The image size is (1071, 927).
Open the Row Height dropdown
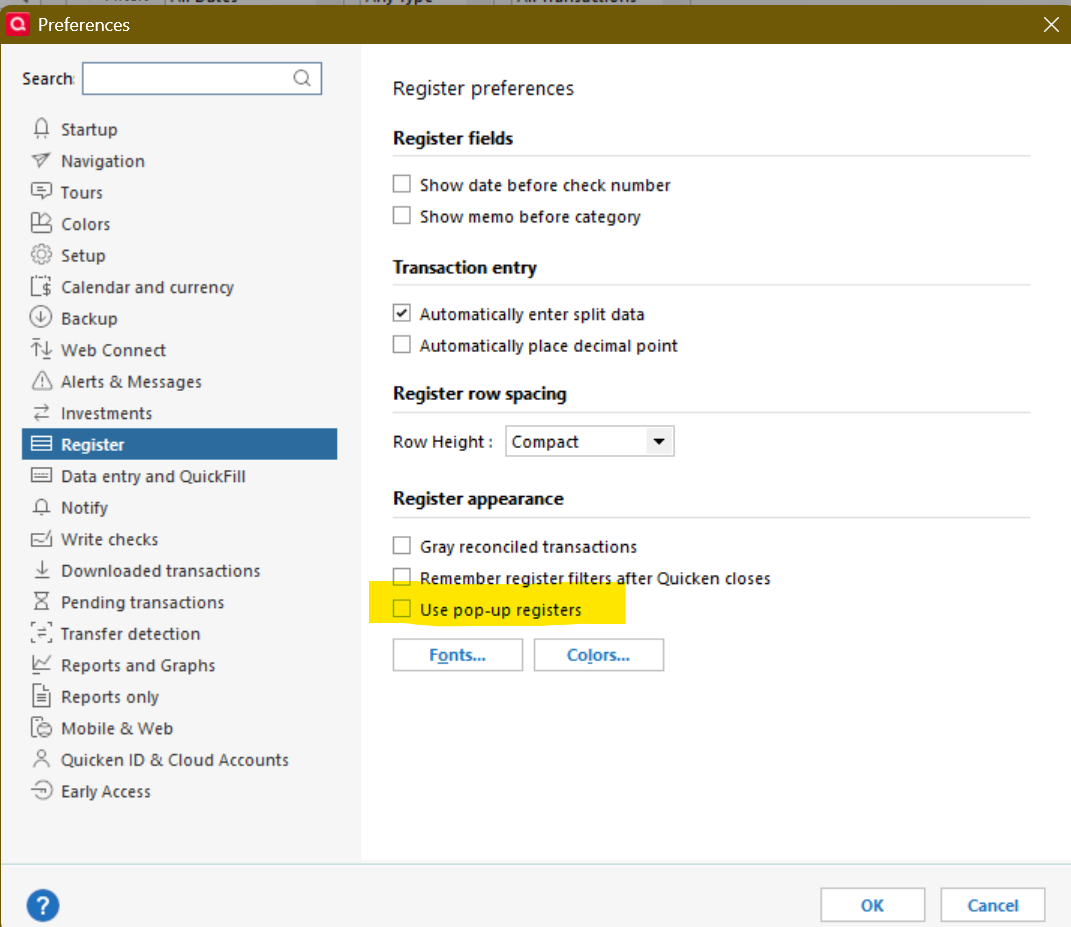[x=589, y=441]
